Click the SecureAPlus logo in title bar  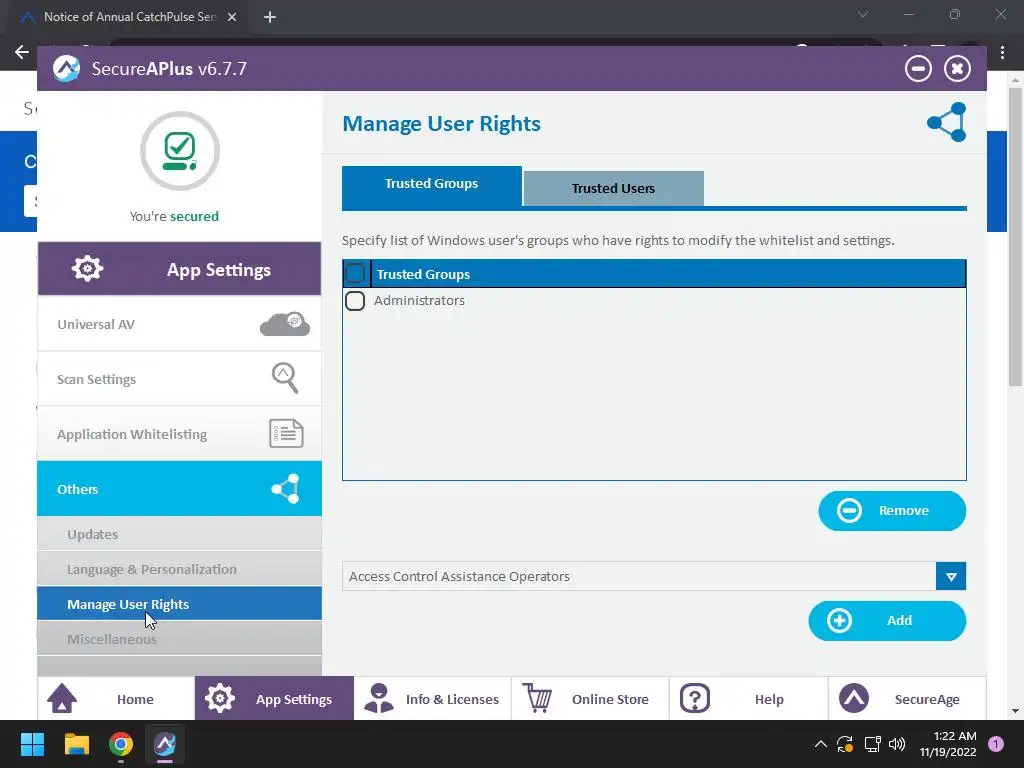[67, 69]
